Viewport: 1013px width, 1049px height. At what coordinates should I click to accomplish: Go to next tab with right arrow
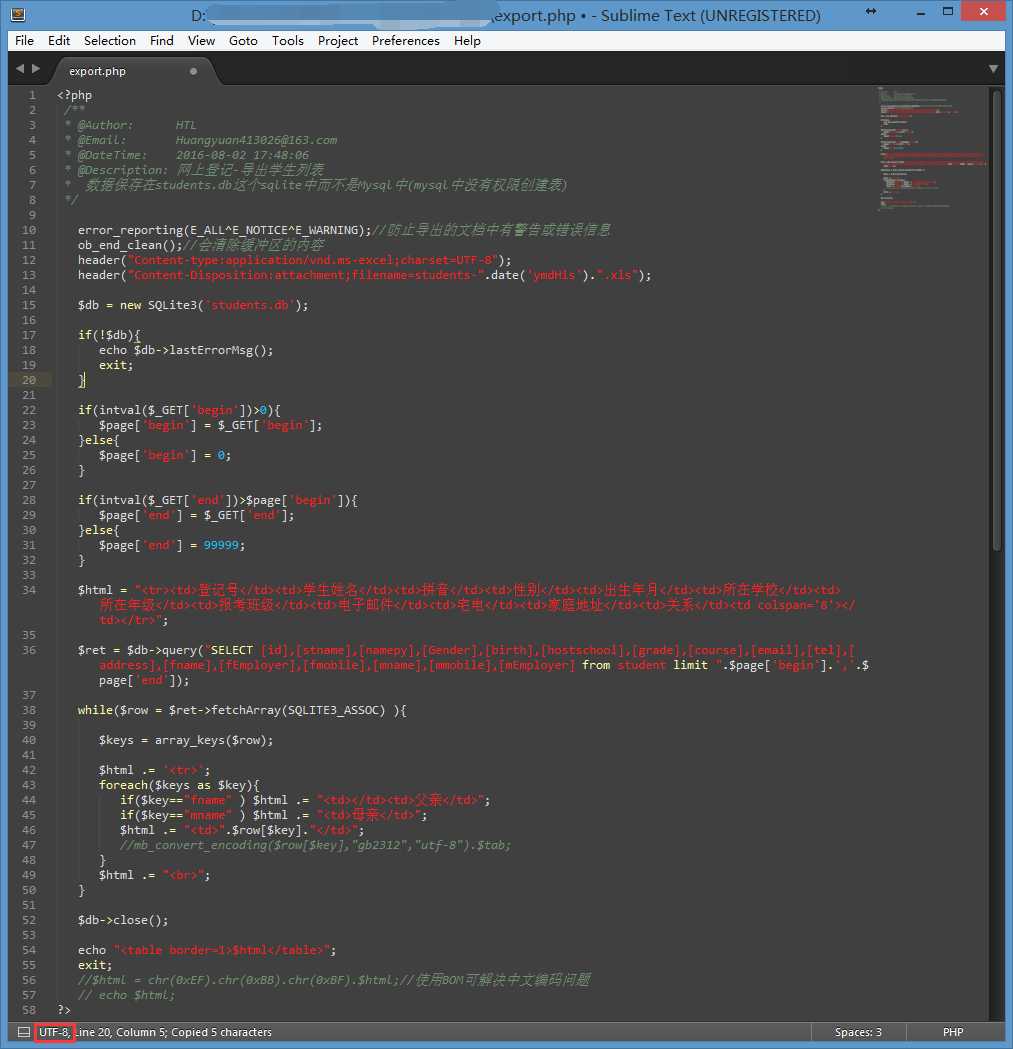click(x=36, y=69)
